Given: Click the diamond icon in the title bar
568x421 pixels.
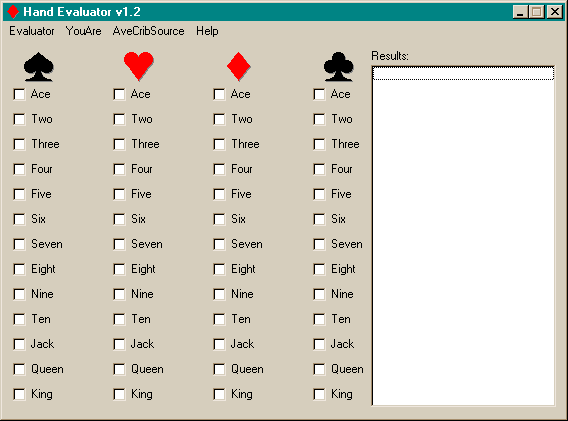Looking at the screenshot, I should click(x=13, y=12).
